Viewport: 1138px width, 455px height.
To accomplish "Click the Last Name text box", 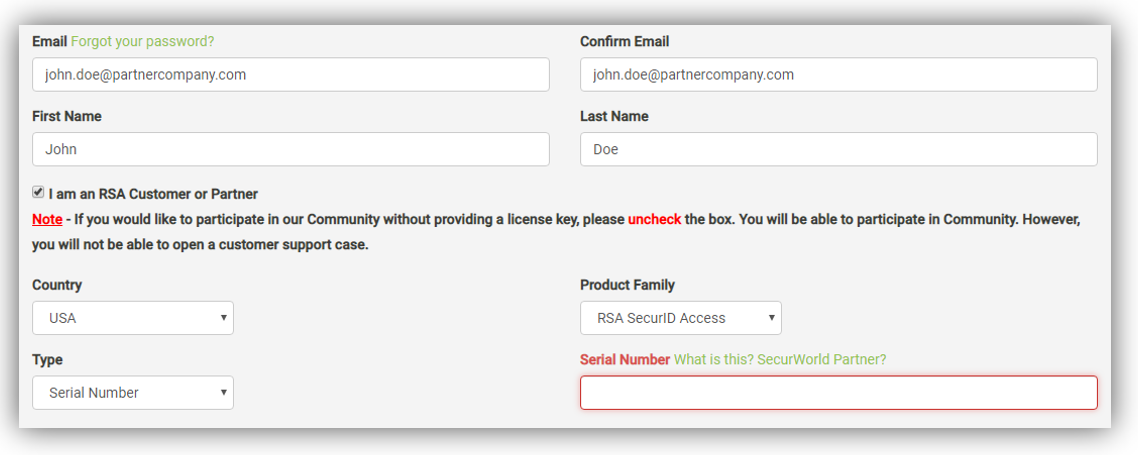I will click(x=838, y=149).
